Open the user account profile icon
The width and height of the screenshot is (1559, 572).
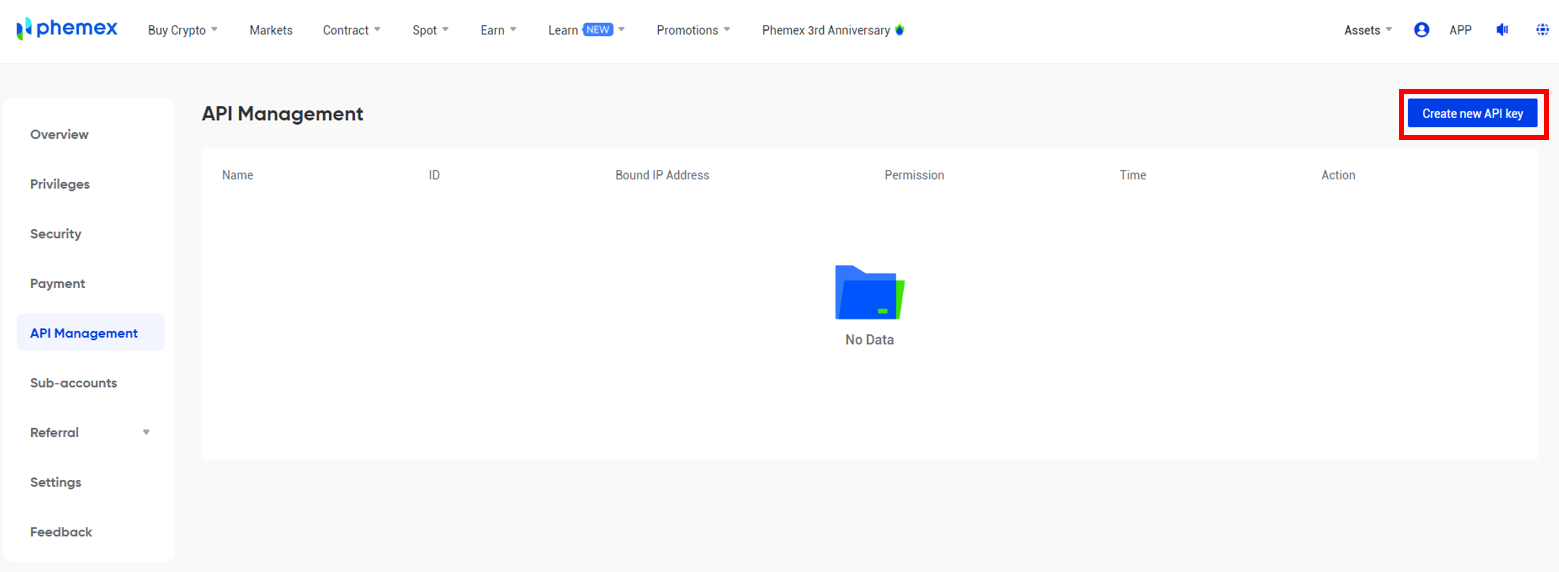[1421, 30]
